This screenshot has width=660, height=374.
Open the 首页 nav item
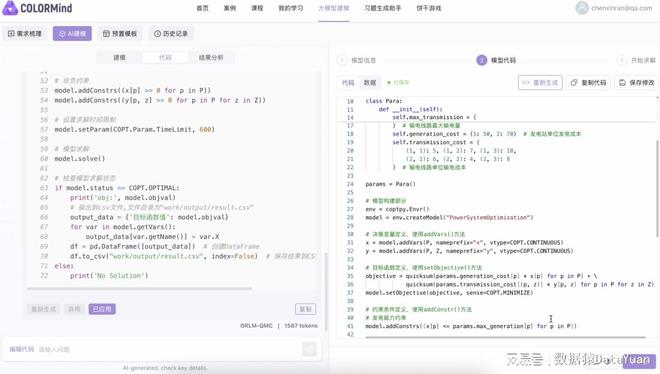pyautogui.click(x=202, y=8)
